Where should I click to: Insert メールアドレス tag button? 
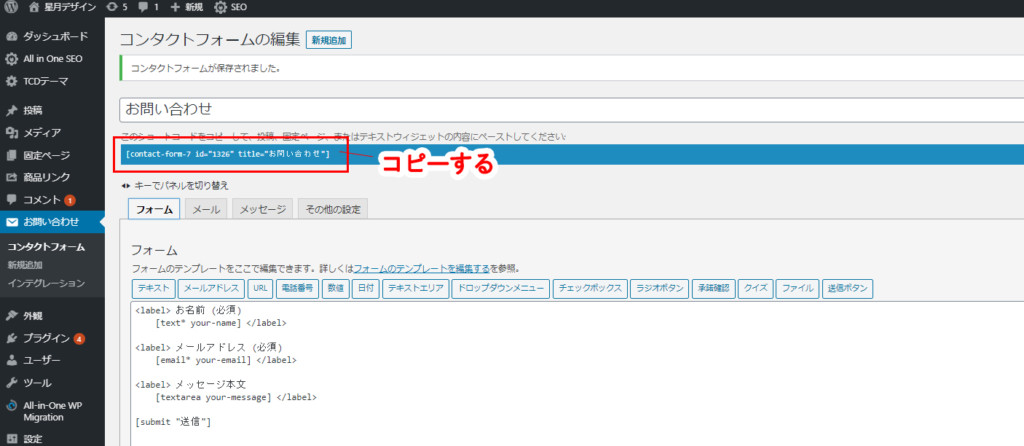[x=212, y=288]
